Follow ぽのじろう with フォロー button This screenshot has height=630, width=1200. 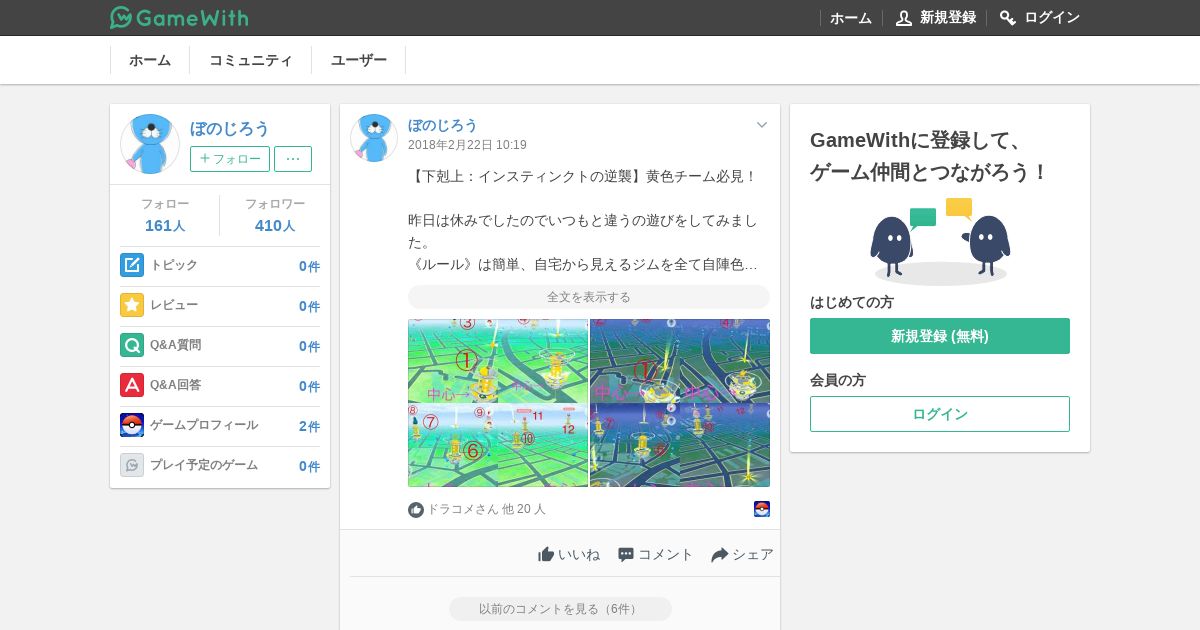[230, 159]
